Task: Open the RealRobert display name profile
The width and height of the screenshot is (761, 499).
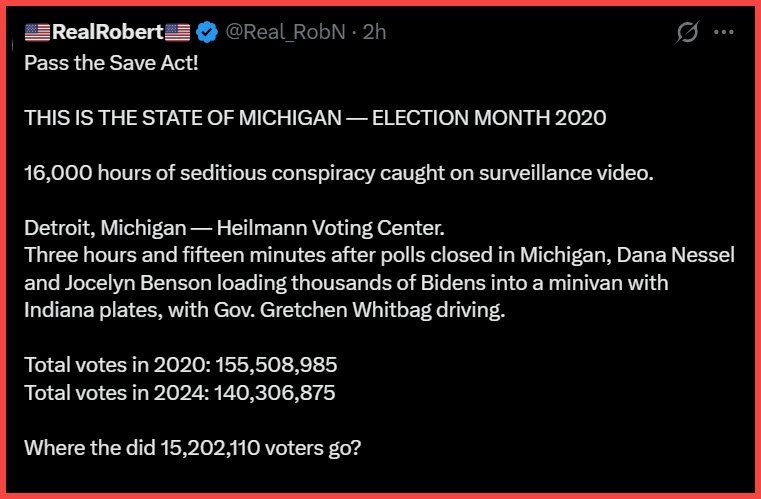Action: click(x=107, y=32)
